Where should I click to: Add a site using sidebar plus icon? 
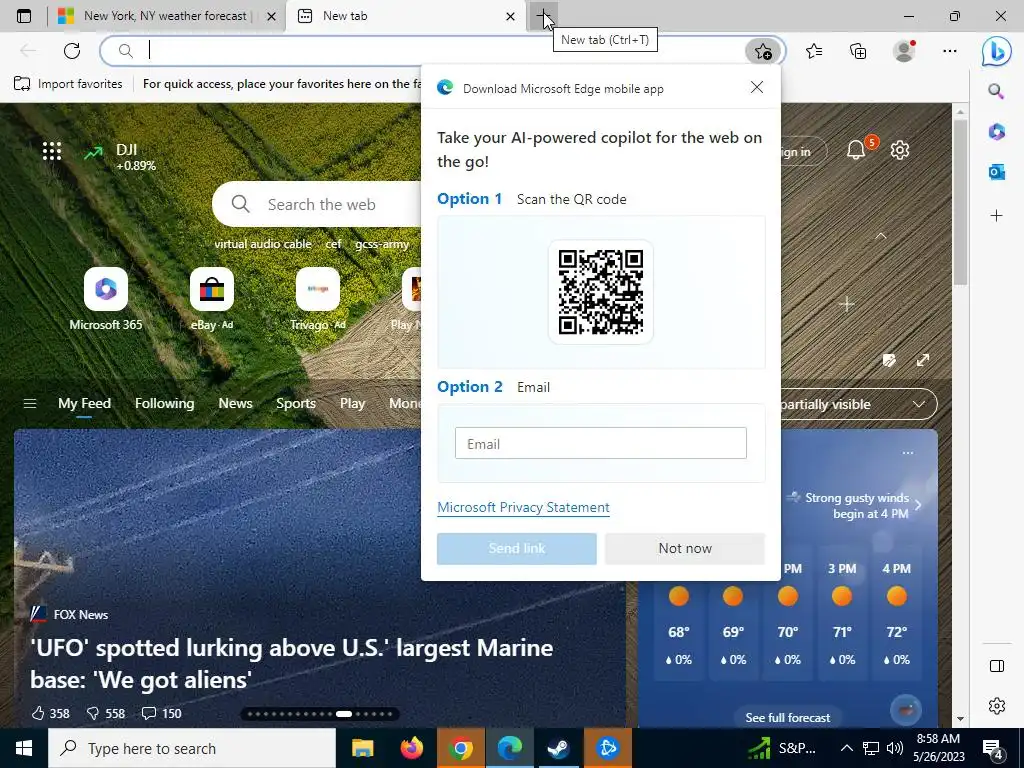(996, 216)
